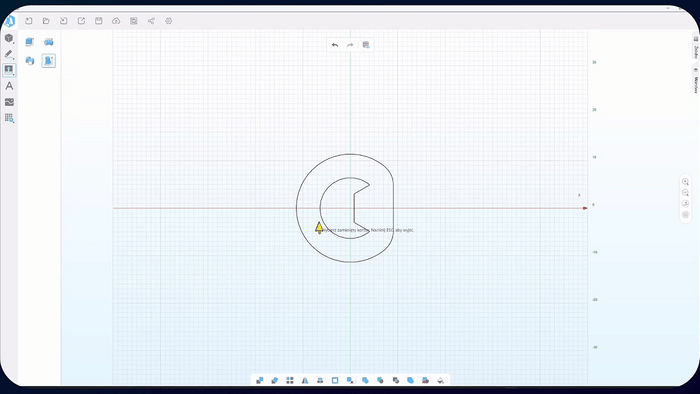This screenshot has height=394, width=700.
Task: Click the screenshot capture icon in the top toolbar
Action: tap(133, 21)
